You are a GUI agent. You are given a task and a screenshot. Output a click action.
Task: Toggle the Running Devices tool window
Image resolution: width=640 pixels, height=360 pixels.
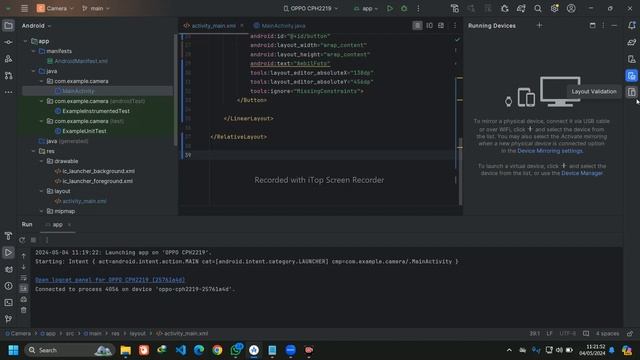631,76
